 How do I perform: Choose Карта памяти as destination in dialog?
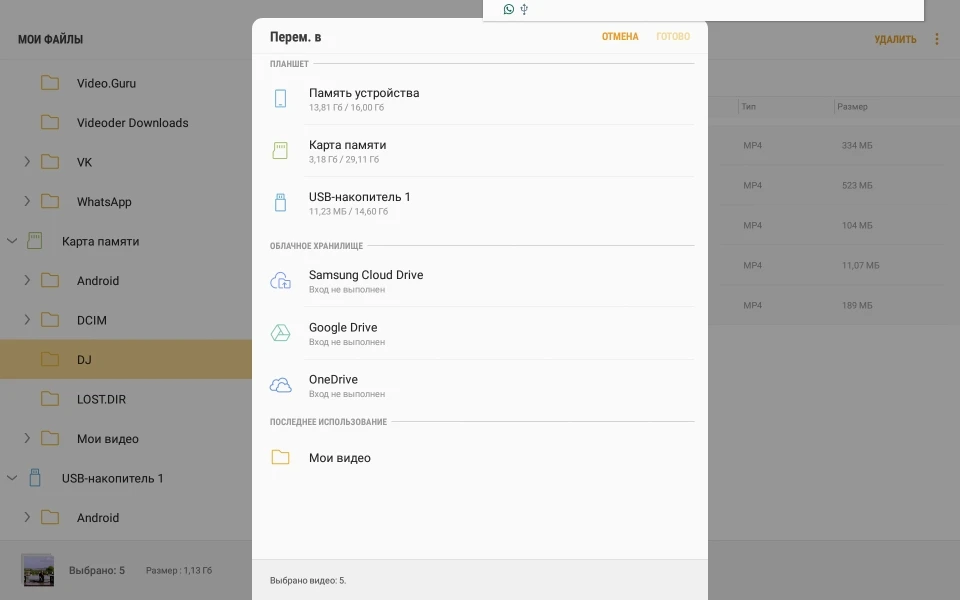pos(481,151)
